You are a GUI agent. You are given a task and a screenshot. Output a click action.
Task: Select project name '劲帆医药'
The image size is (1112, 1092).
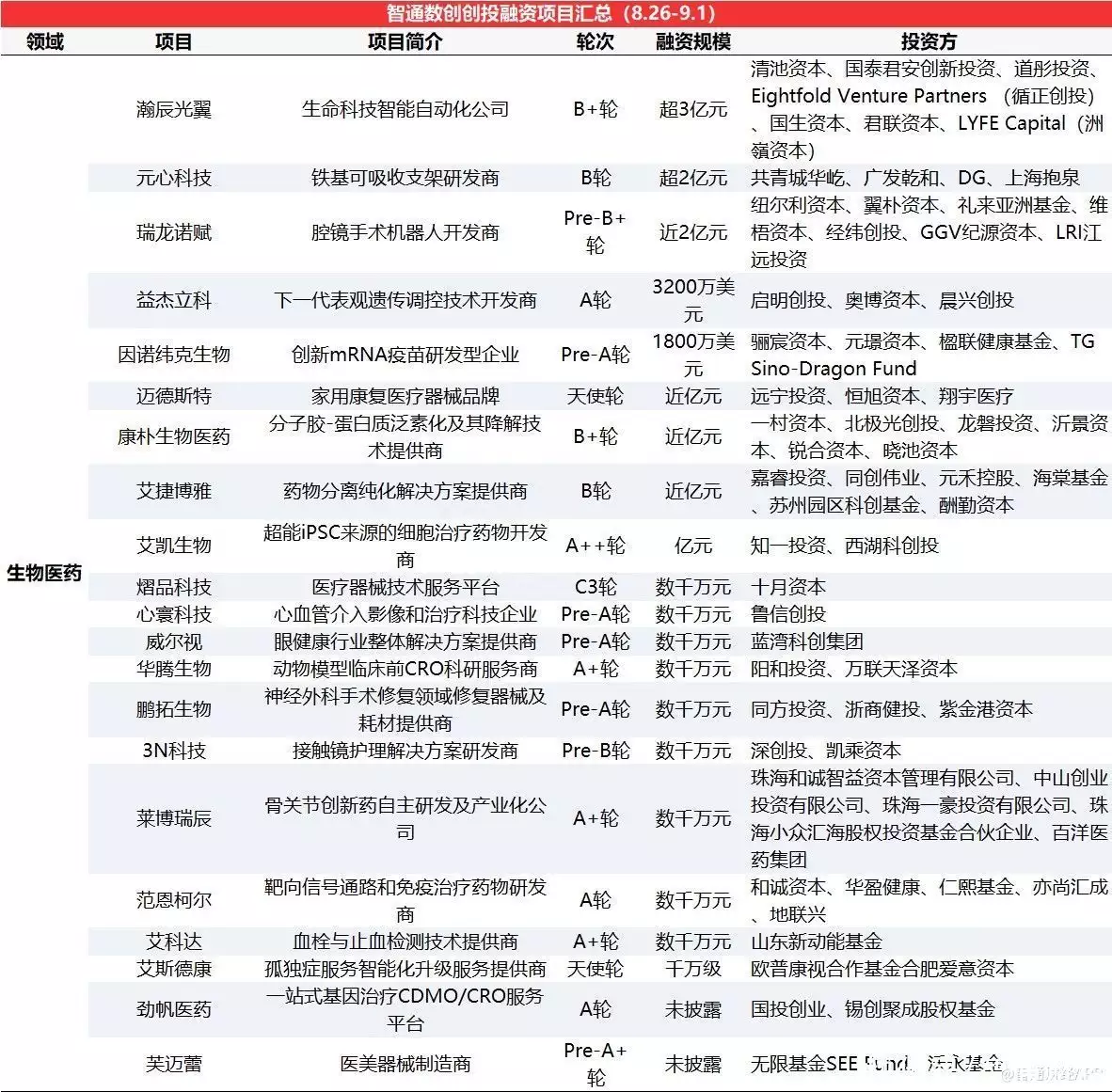click(x=174, y=1010)
